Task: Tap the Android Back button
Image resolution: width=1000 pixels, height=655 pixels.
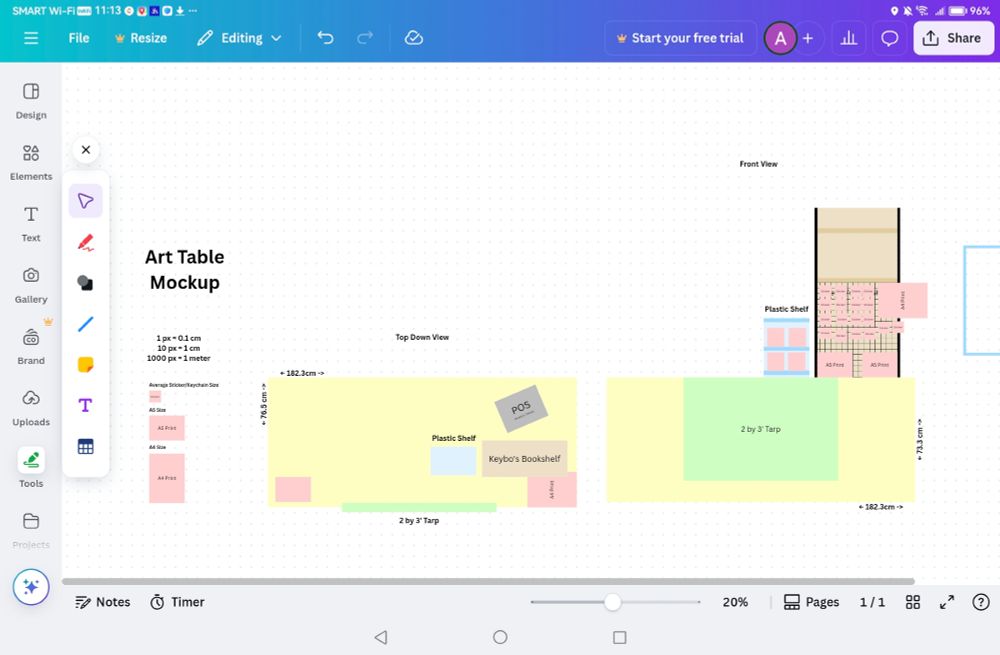Action: [381, 637]
